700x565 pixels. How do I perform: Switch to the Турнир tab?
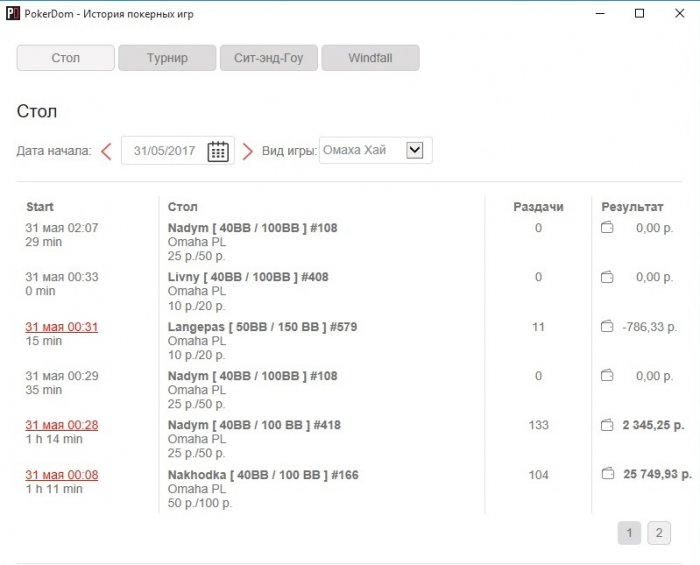(167, 58)
